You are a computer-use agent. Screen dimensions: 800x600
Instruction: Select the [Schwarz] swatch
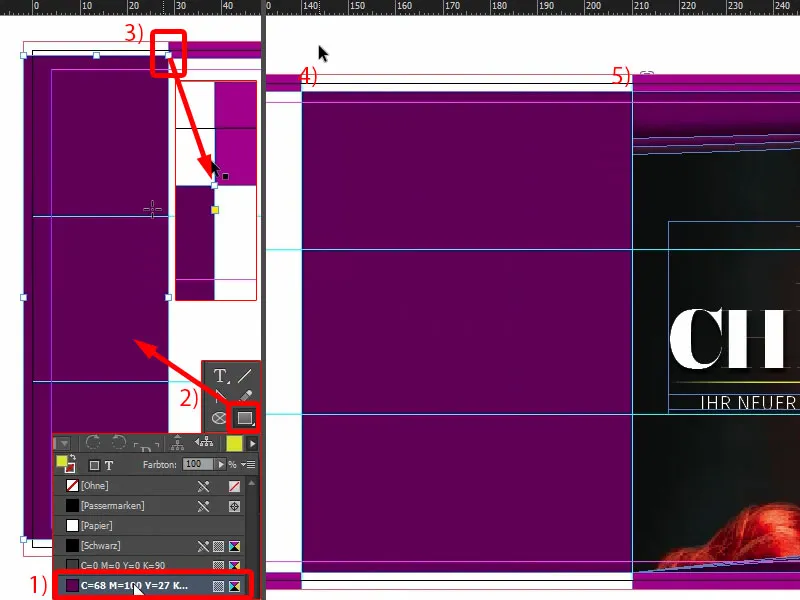pos(151,546)
